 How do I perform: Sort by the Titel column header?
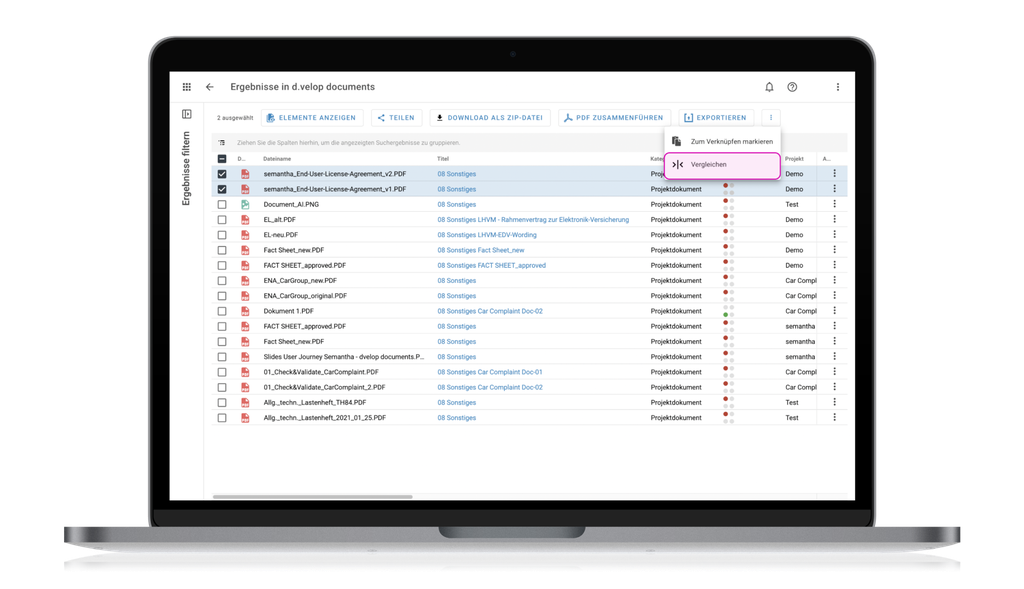coord(443,159)
